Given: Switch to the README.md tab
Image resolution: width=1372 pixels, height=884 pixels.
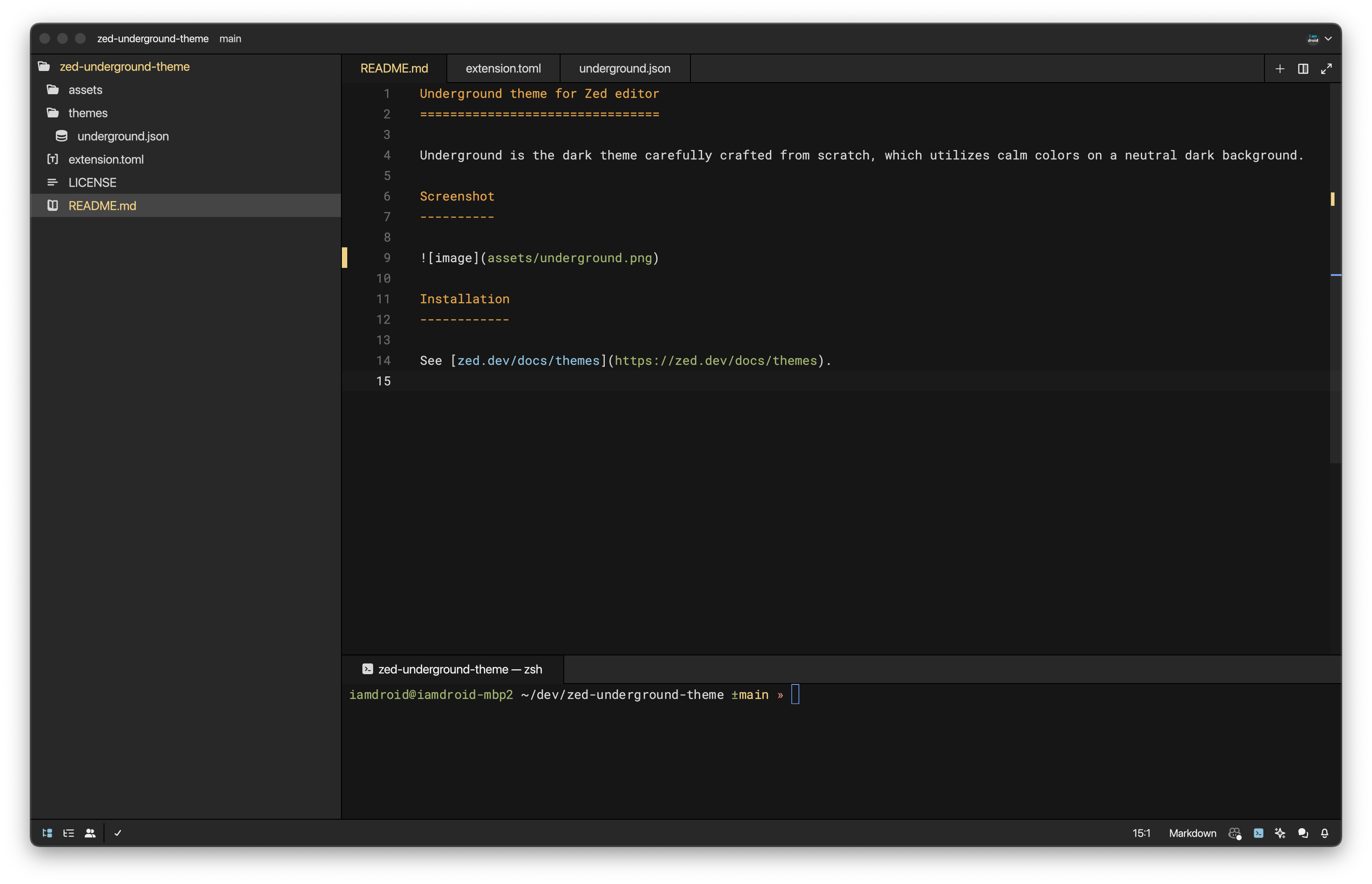Looking at the screenshot, I should 394,68.
